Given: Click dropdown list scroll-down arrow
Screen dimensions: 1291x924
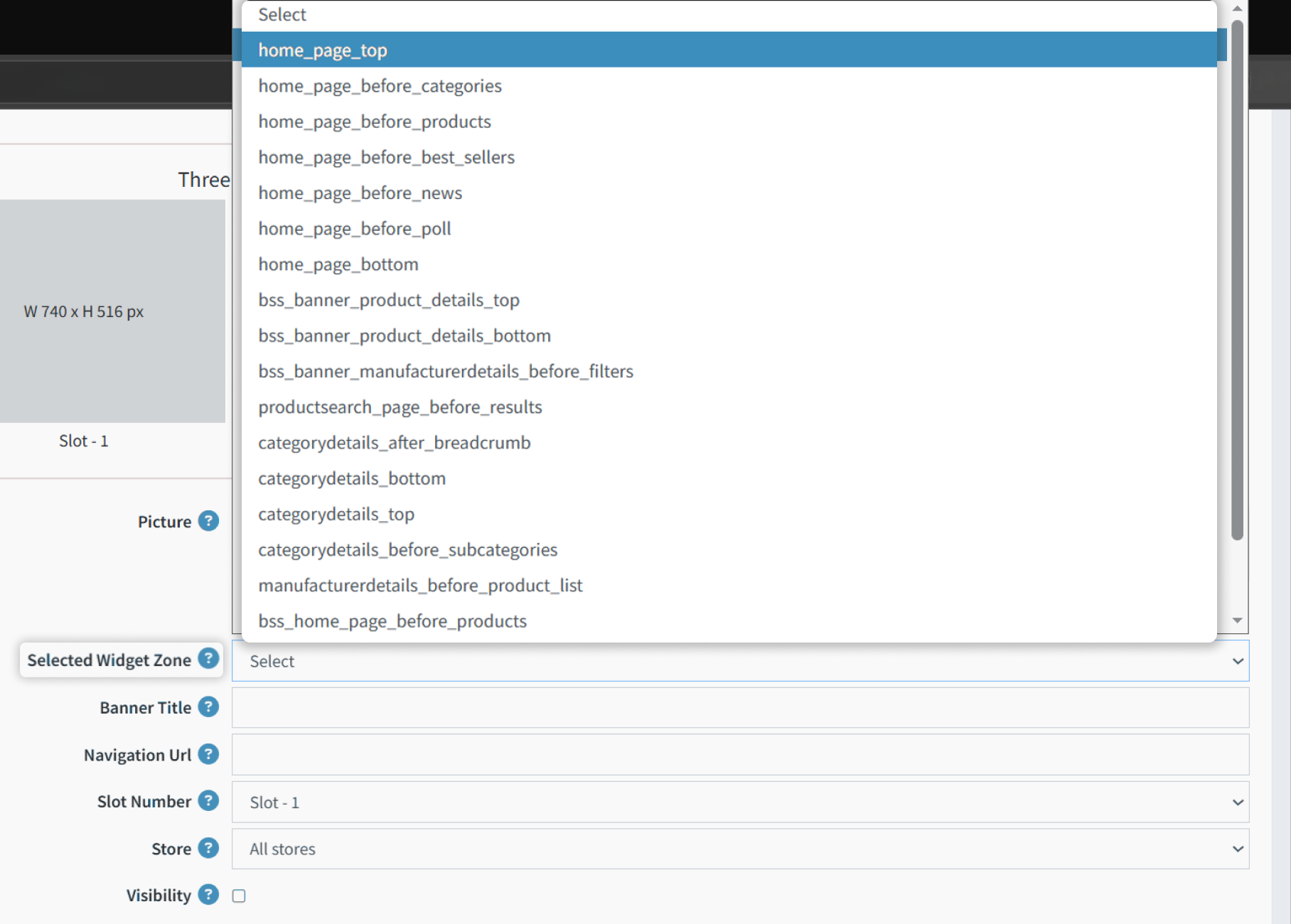Looking at the screenshot, I should point(1238,621).
